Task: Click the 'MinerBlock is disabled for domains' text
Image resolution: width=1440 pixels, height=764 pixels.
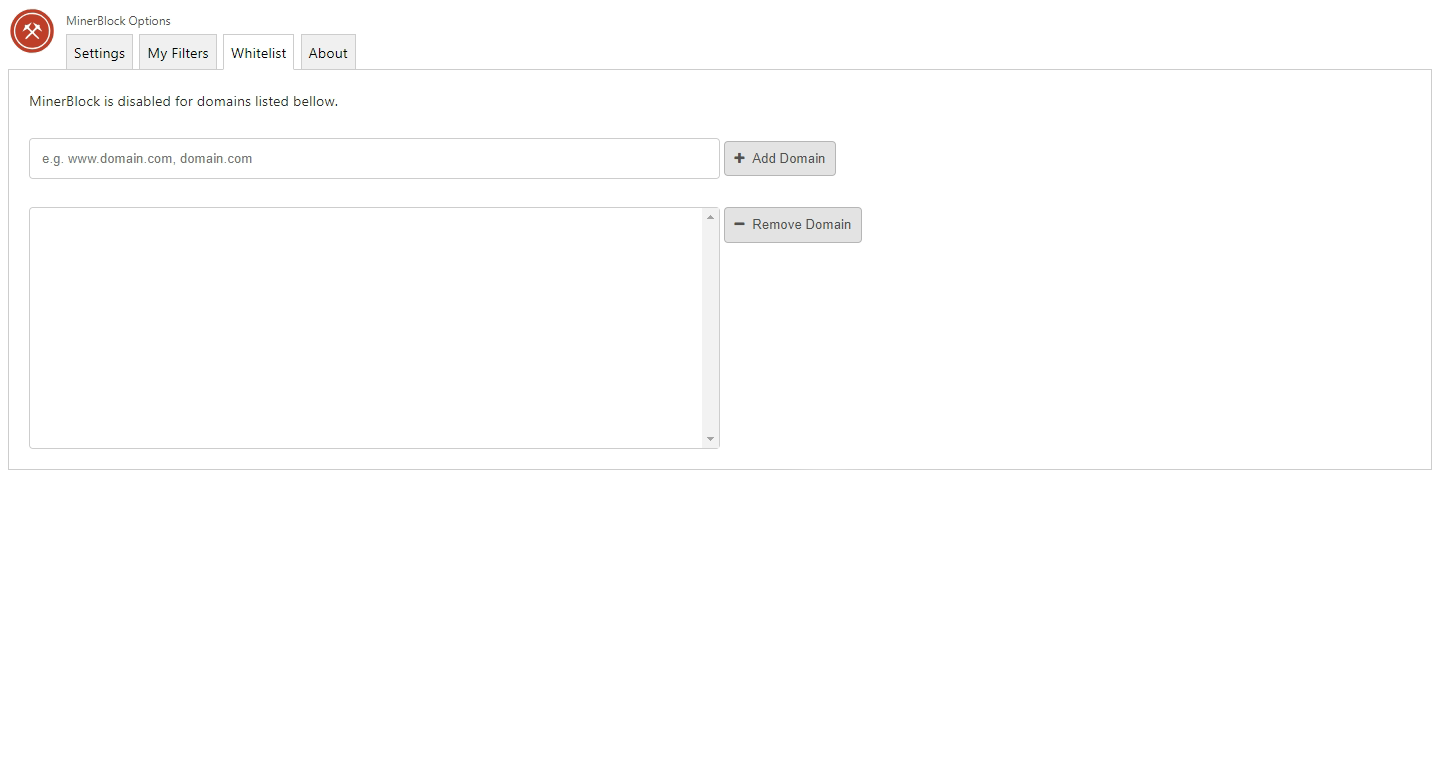Action: click(183, 101)
